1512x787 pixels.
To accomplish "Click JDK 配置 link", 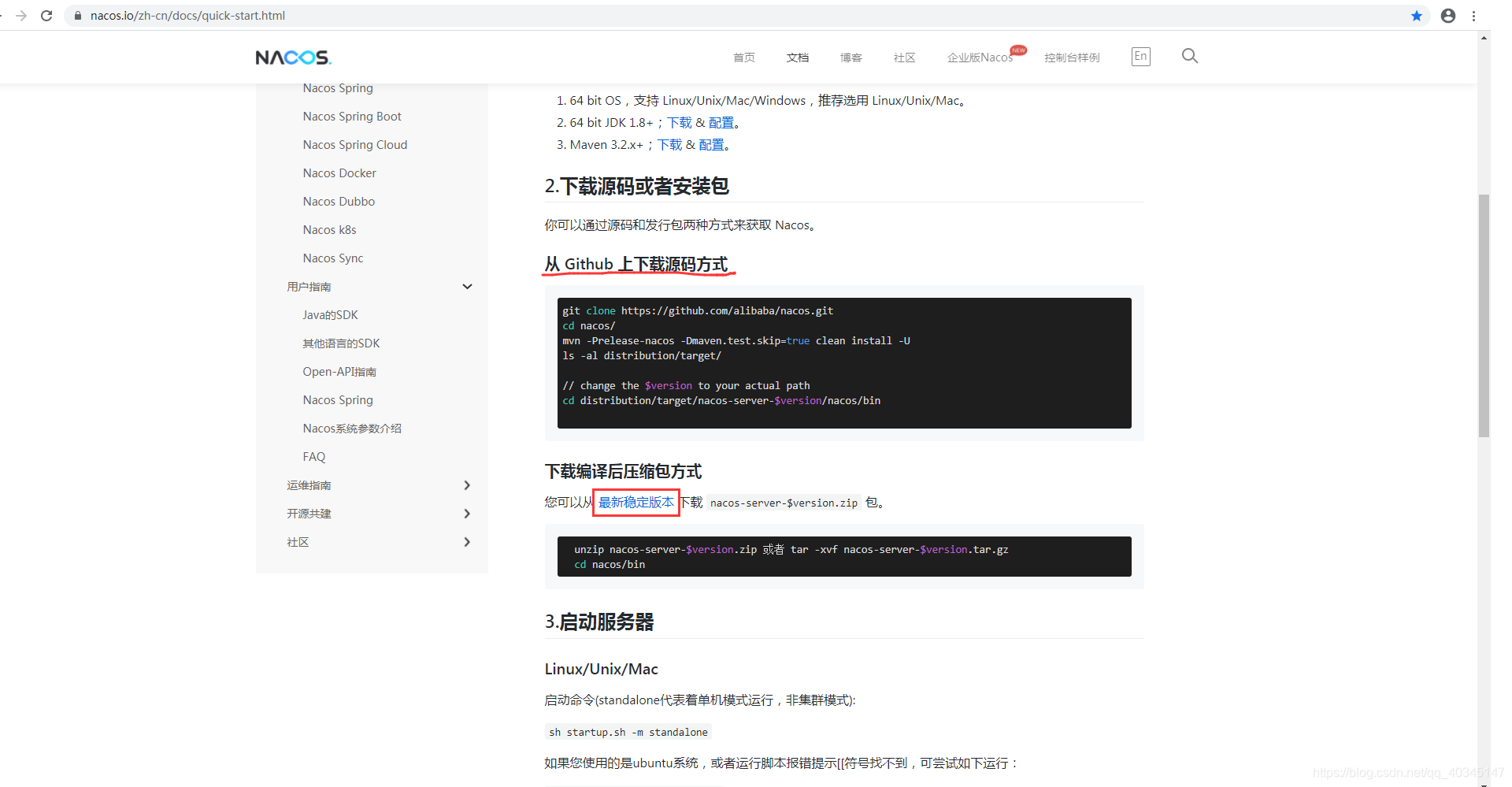I will 721,123.
